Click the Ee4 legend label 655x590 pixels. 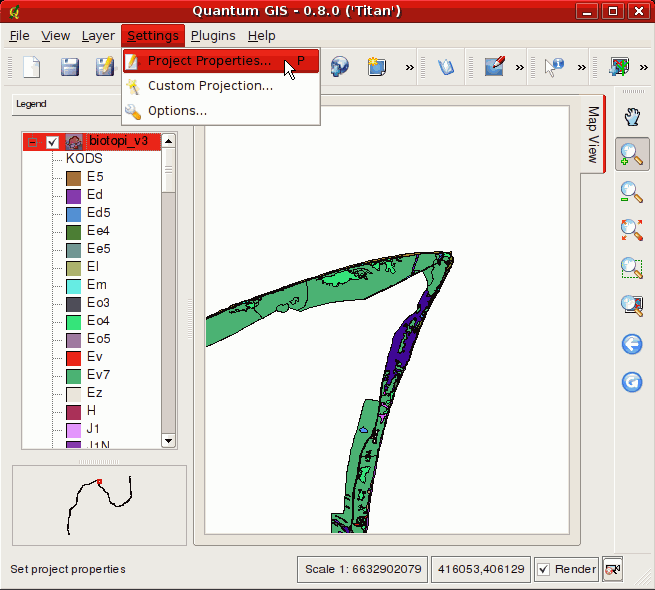click(x=98, y=231)
